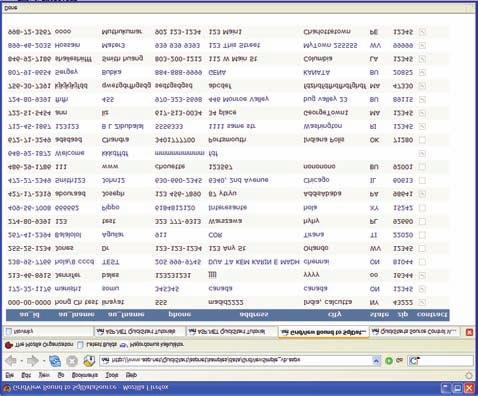Sort by the au_fname column header
Viewport: 478px width, 396px height.
point(126,314)
